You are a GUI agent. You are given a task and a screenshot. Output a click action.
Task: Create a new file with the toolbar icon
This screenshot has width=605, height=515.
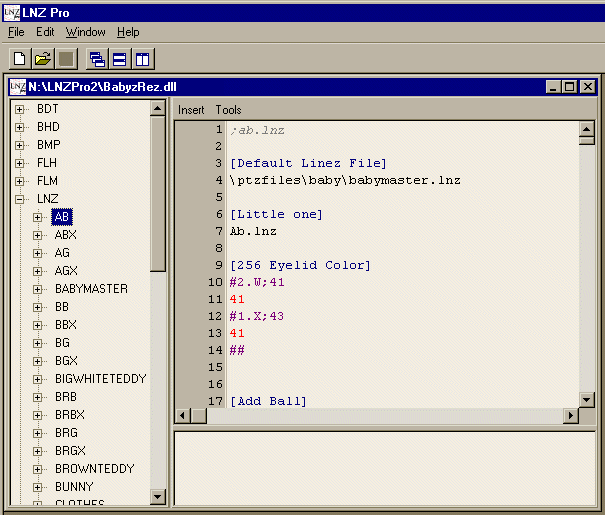[20, 59]
